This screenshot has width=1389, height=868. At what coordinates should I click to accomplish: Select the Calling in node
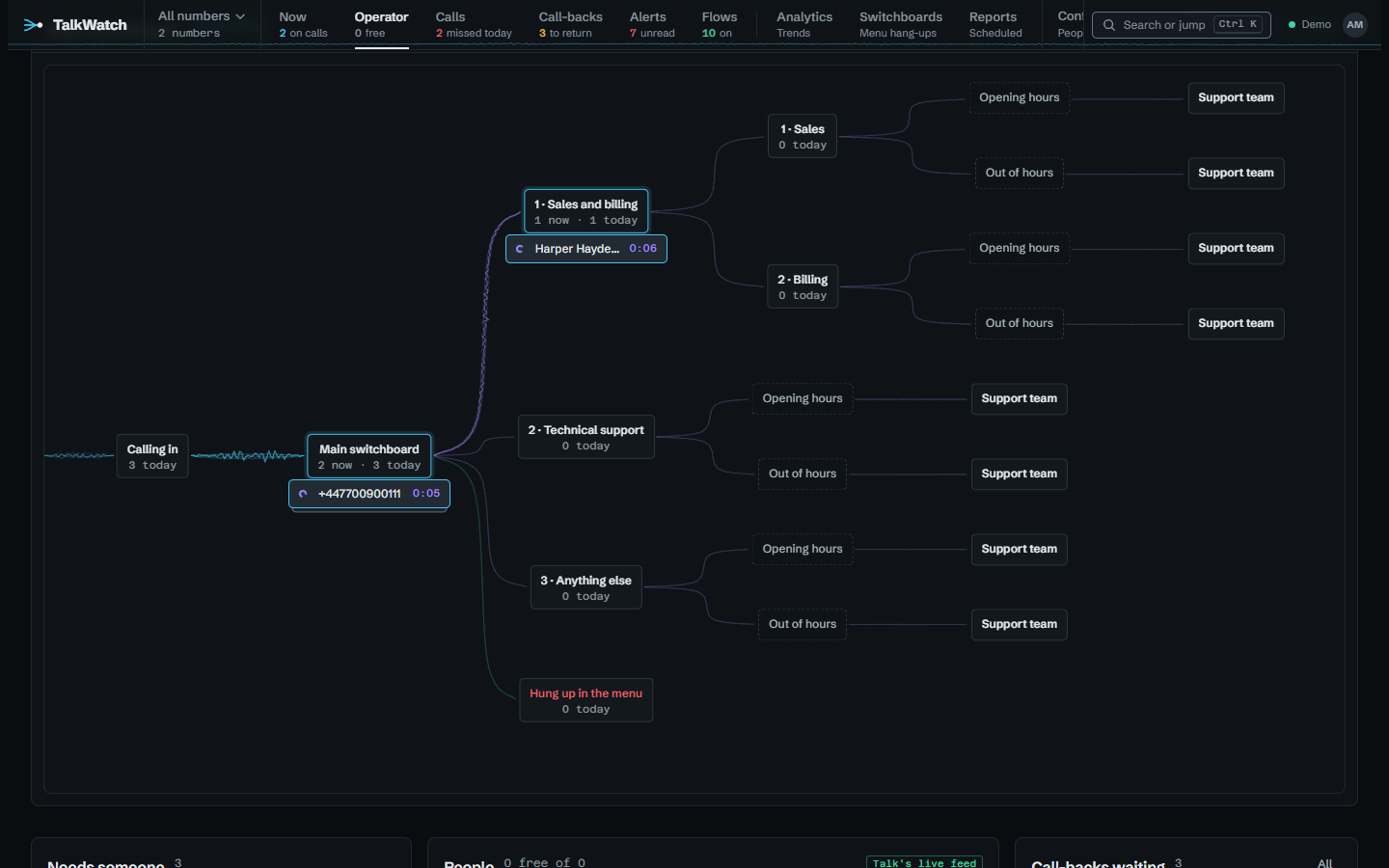click(x=152, y=456)
